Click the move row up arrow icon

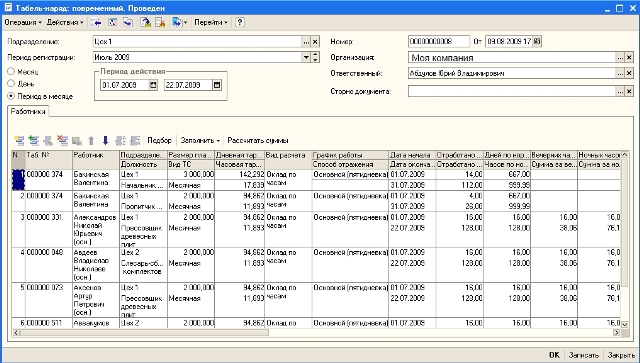pyautogui.click(x=91, y=140)
